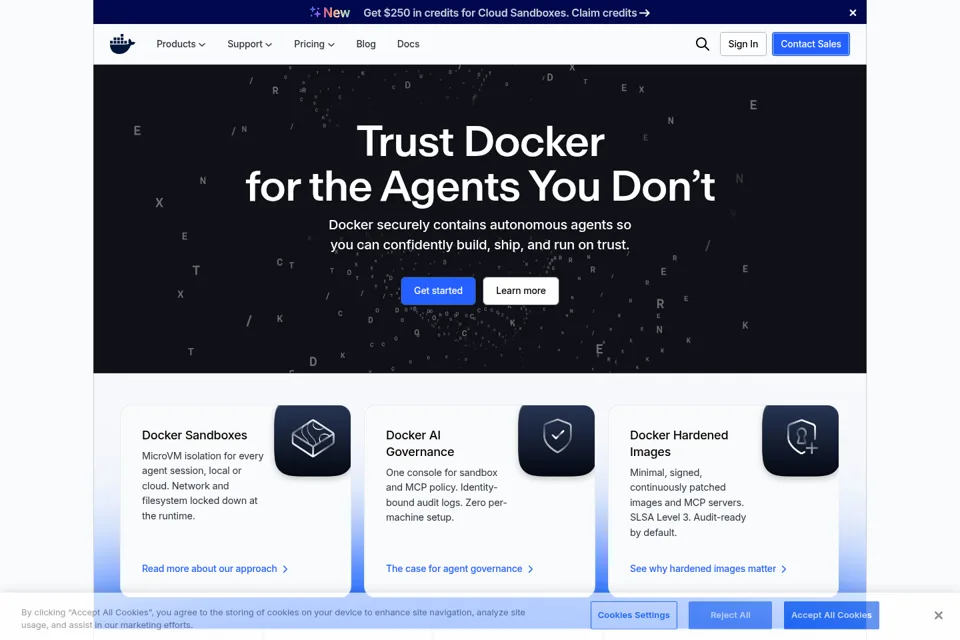Expand the Products menu
Screen dimensions: 960x640
pyautogui.click(x=181, y=44)
